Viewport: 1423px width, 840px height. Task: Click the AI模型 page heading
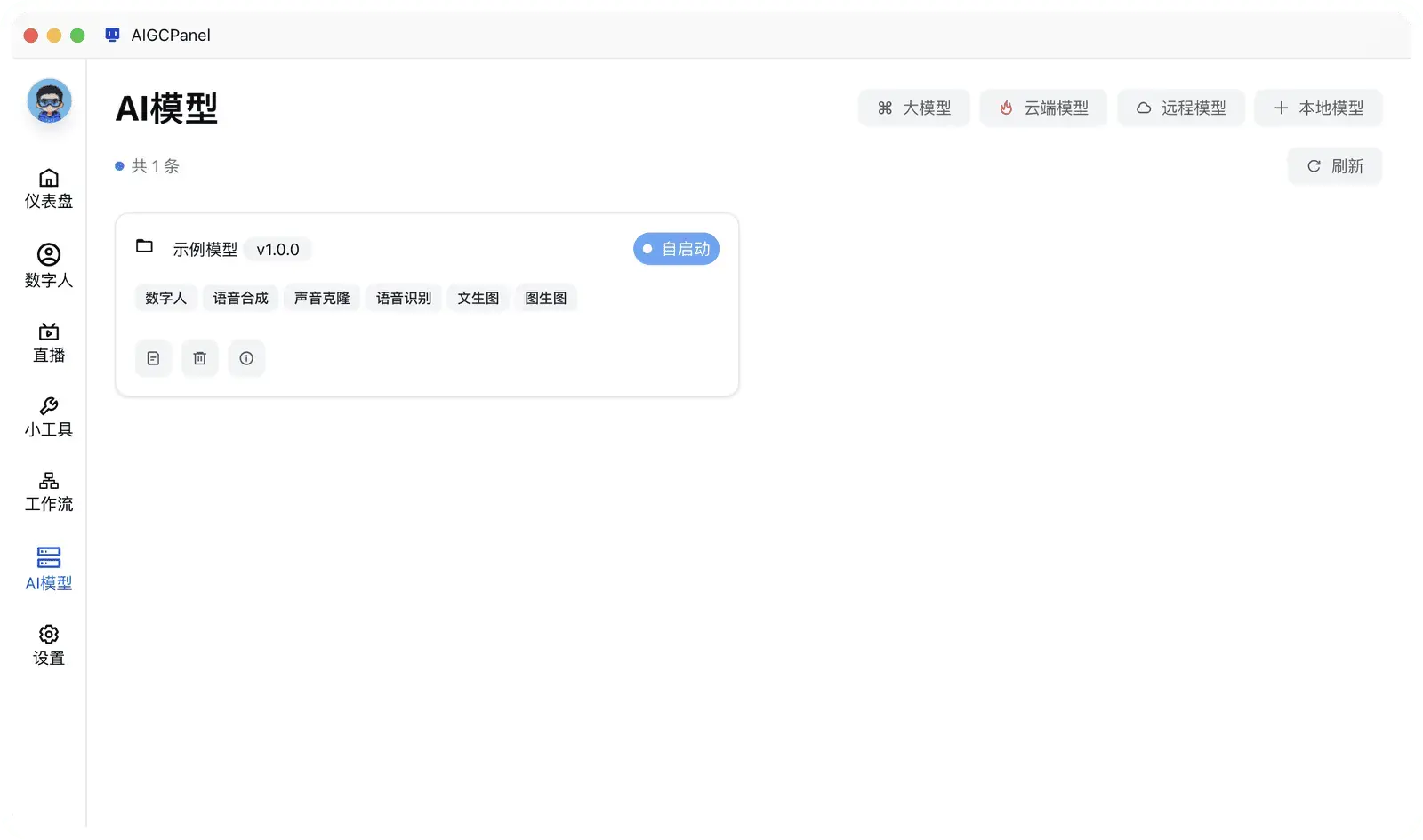coord(167,108)
